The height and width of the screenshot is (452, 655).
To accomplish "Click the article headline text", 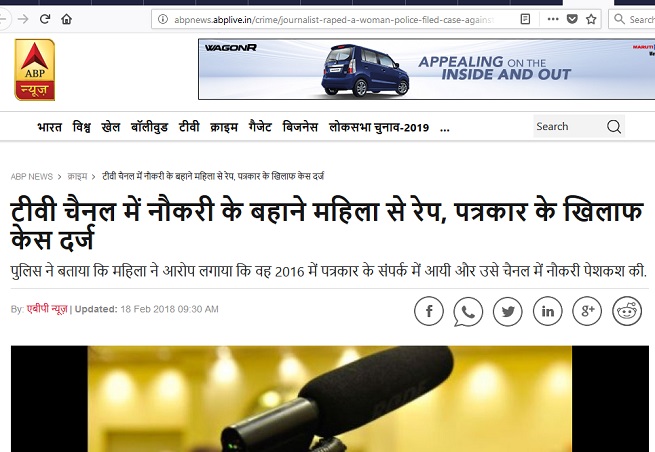I will [327, 224].
